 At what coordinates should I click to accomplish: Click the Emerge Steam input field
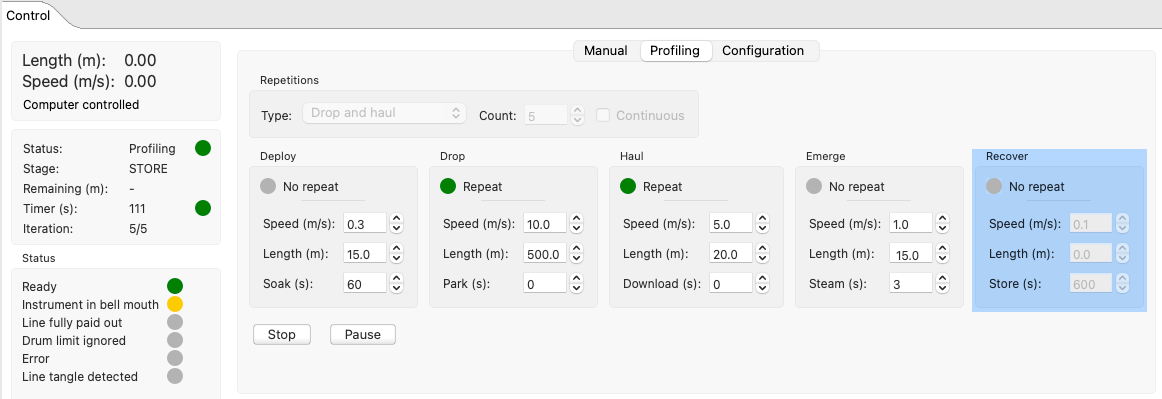coord(910,283)
